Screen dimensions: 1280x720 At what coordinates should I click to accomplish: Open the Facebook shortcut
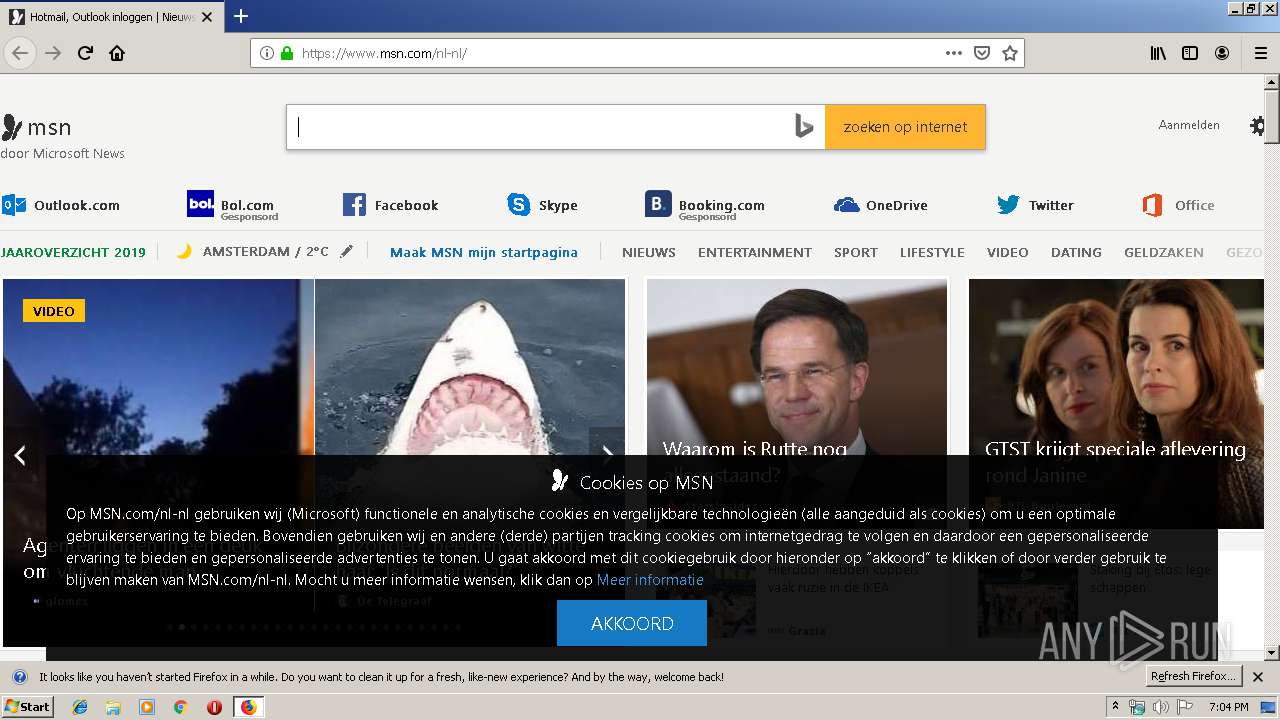point(391,205)
